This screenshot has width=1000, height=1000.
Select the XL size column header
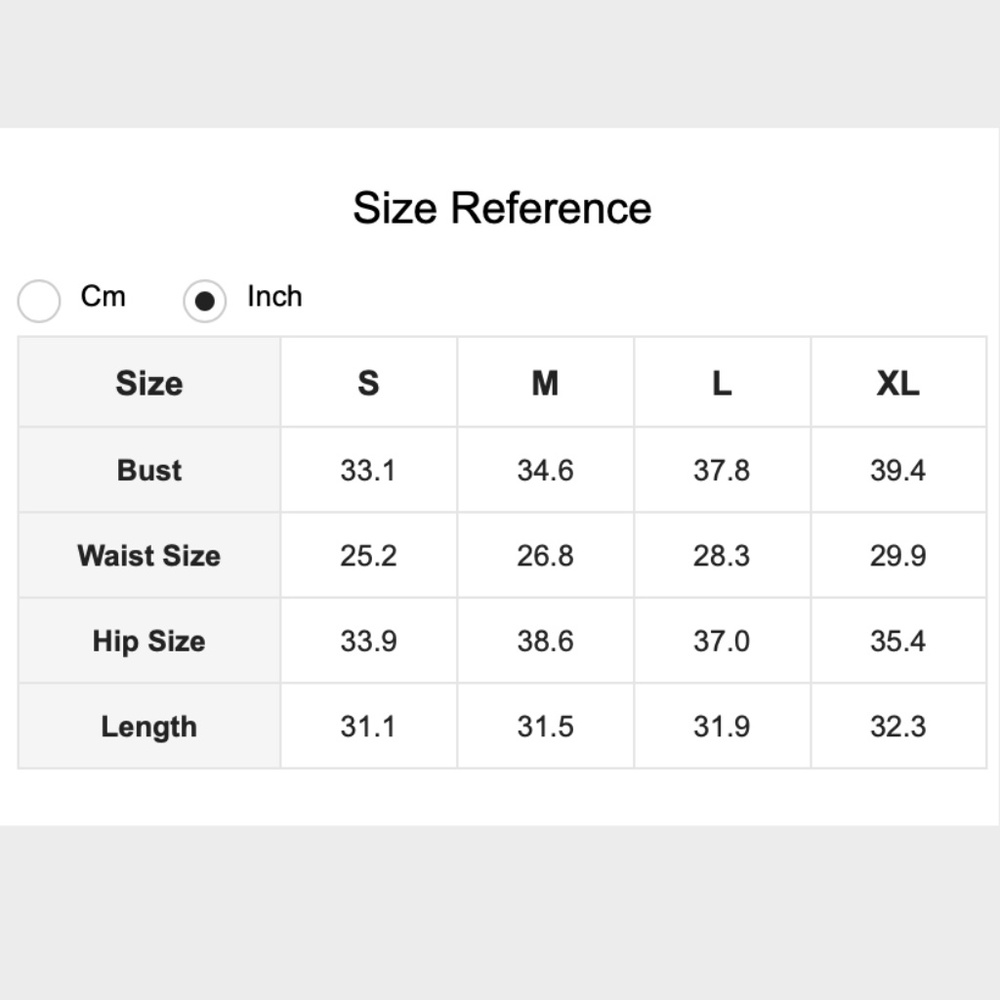click(897, 383)
